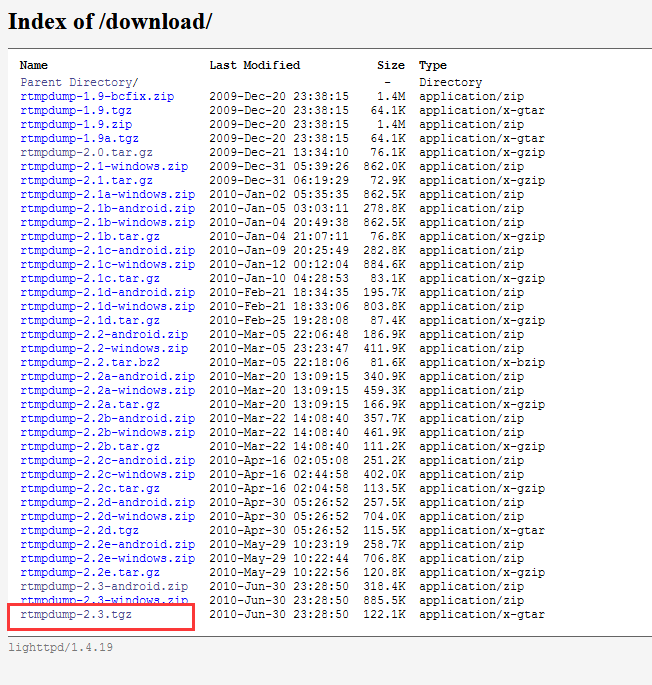
Task: Select rtmpdump-2.2c.tar.gz link
Action: click(x=90, y=488)
